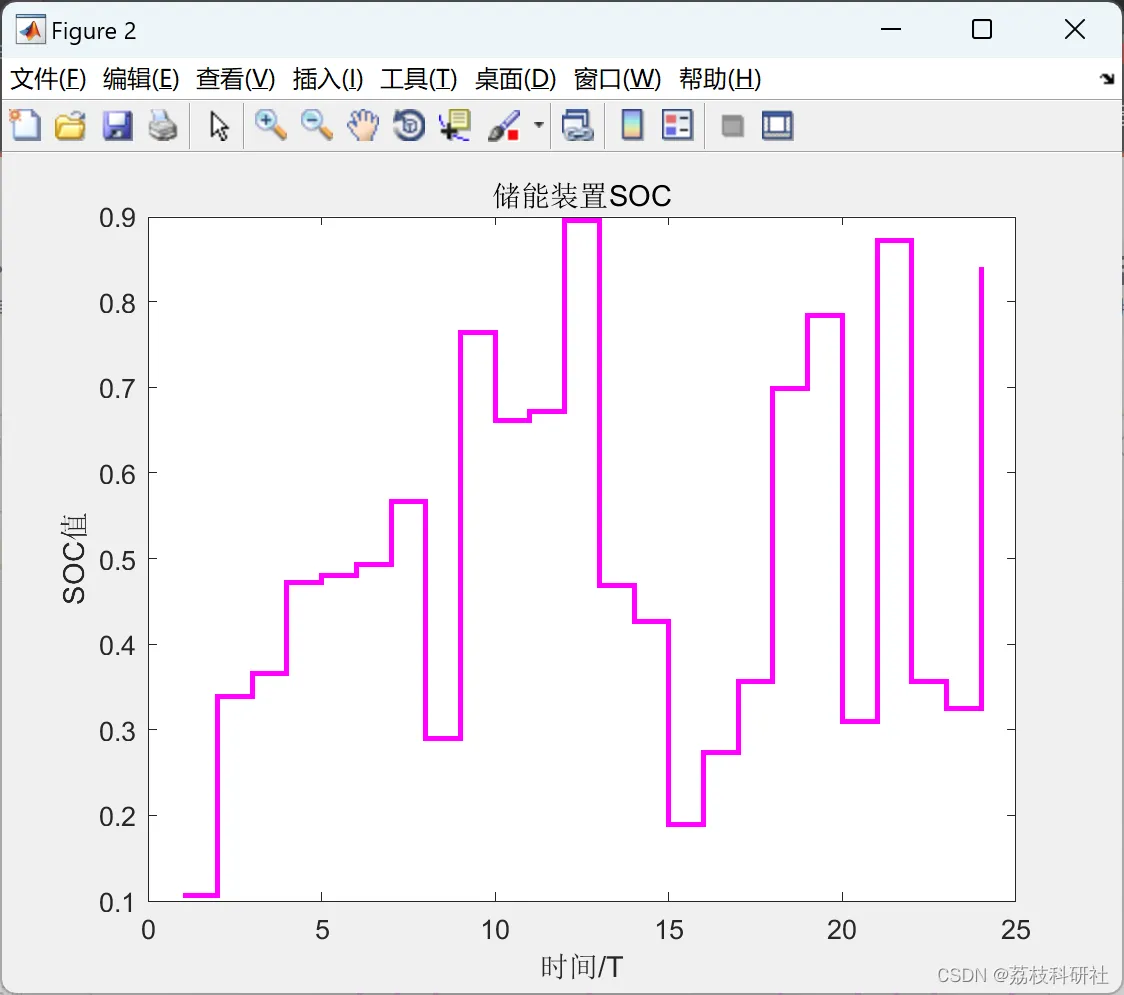Viewport: 1124px width, 995px height.
Task: Enable the Data Cursor tool
Action: click(455, 125)
